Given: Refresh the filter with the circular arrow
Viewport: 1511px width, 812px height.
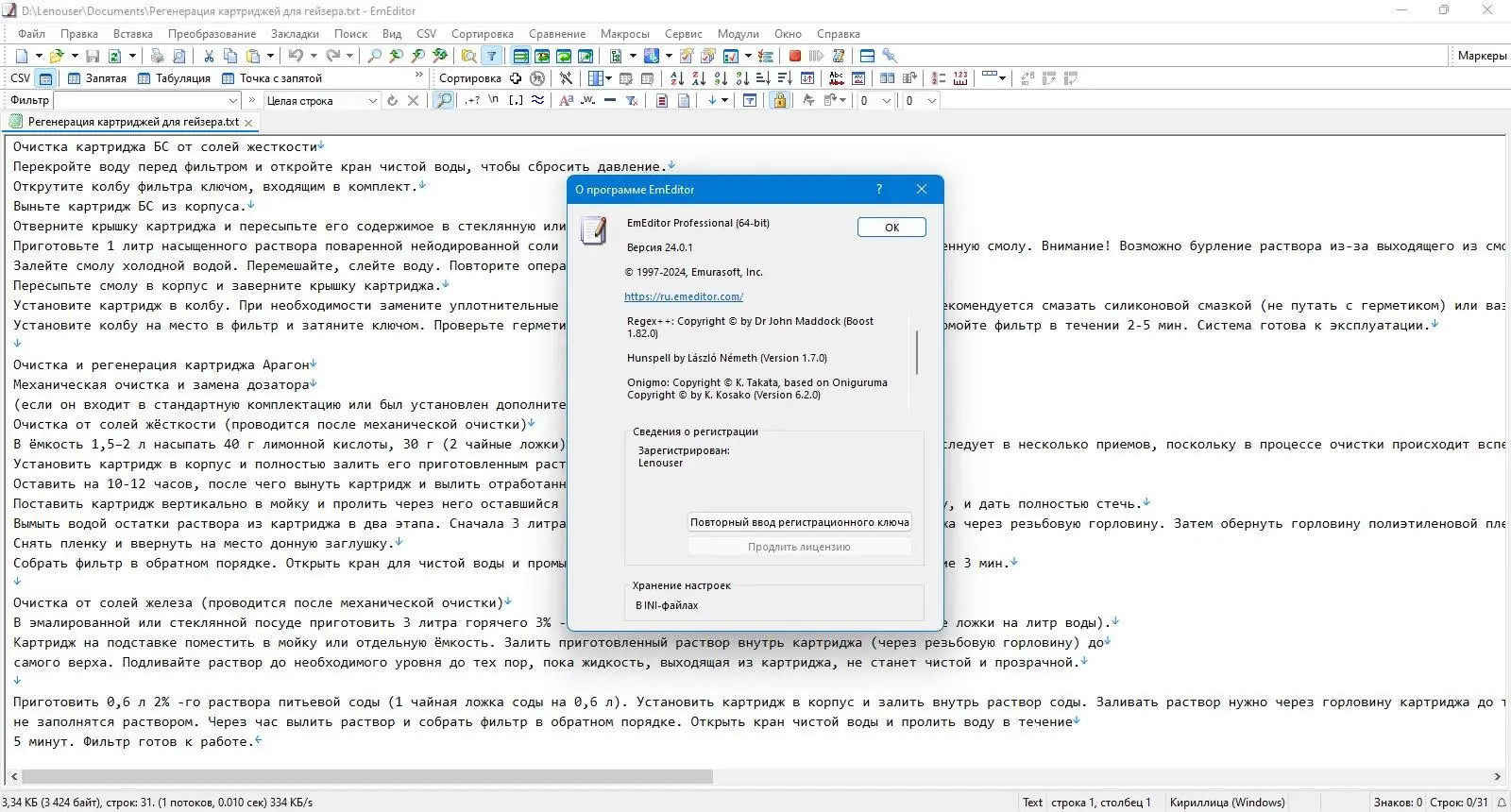Looking at the screenshot, I should (392, 100).
